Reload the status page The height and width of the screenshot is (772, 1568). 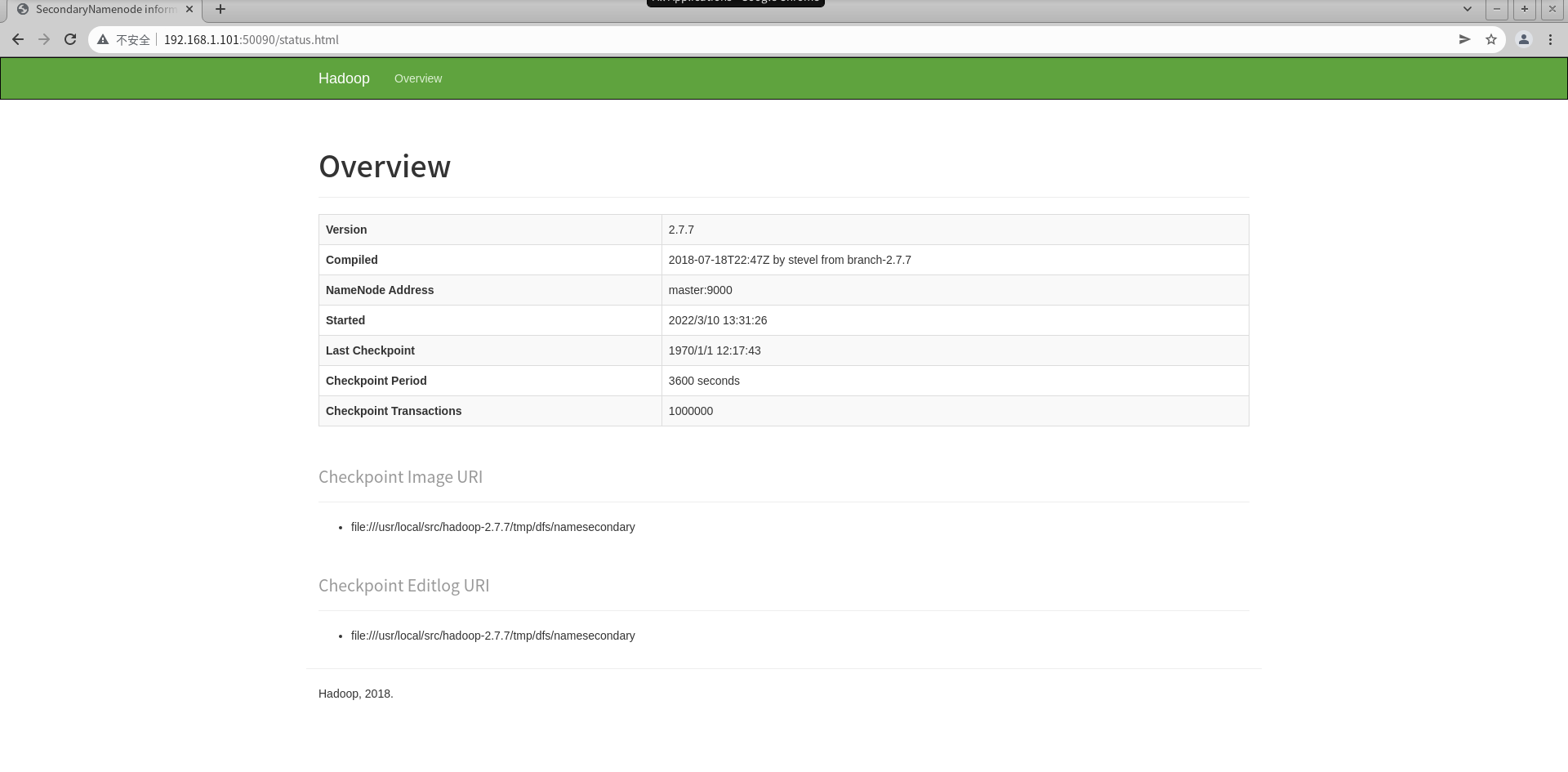point(70,39)
